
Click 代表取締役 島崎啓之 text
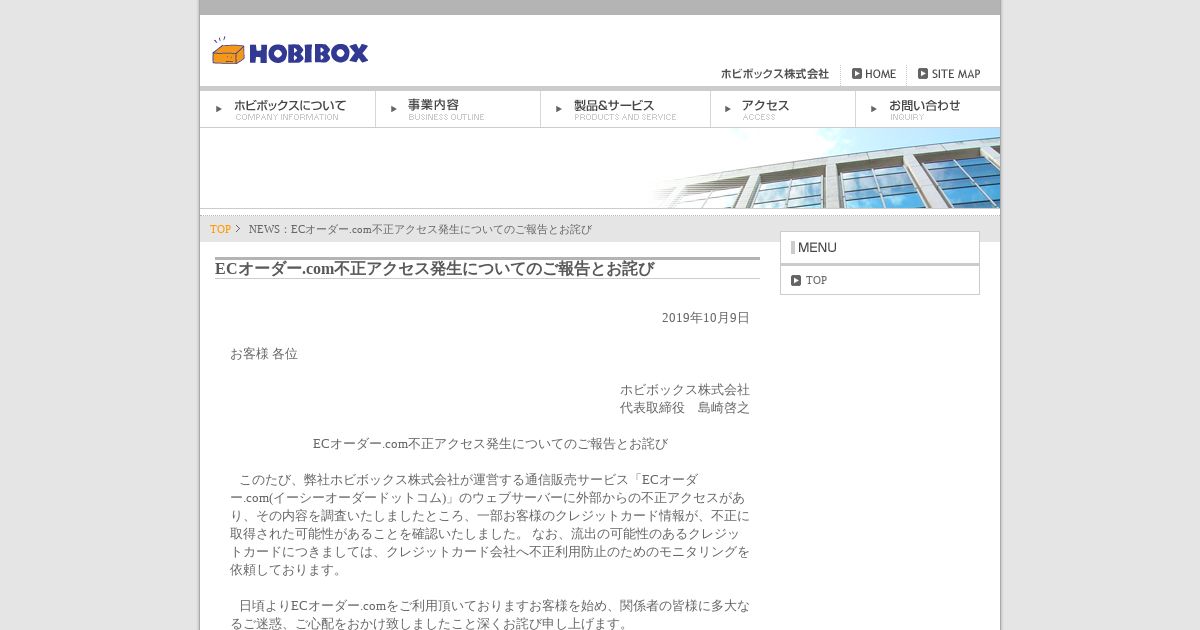click(685, 408)
